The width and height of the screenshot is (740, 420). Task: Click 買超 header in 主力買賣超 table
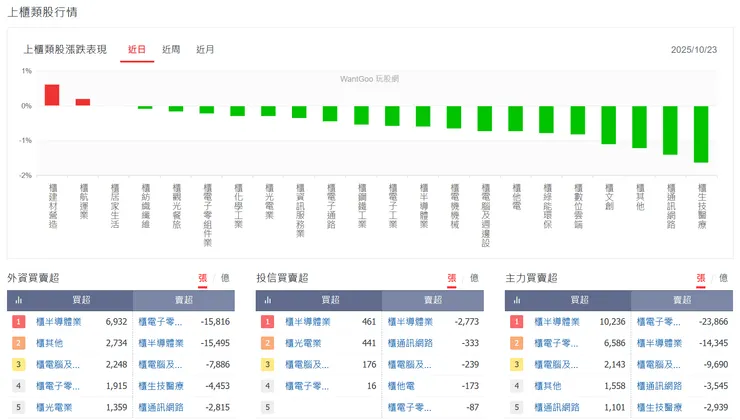tap(580, 300)
